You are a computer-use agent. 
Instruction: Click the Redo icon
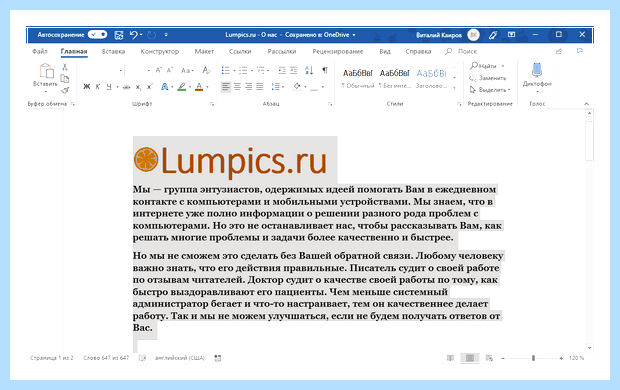point(151,35)
